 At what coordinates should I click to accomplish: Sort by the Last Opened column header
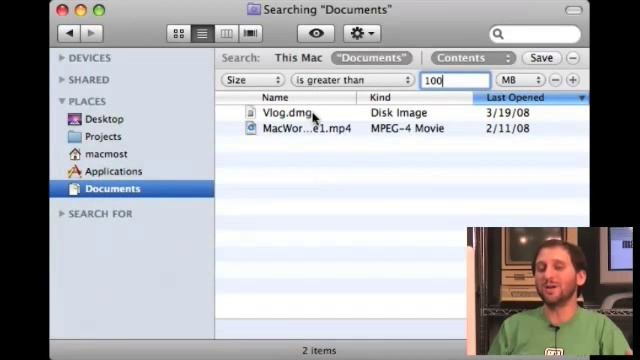tap(531, 98)
